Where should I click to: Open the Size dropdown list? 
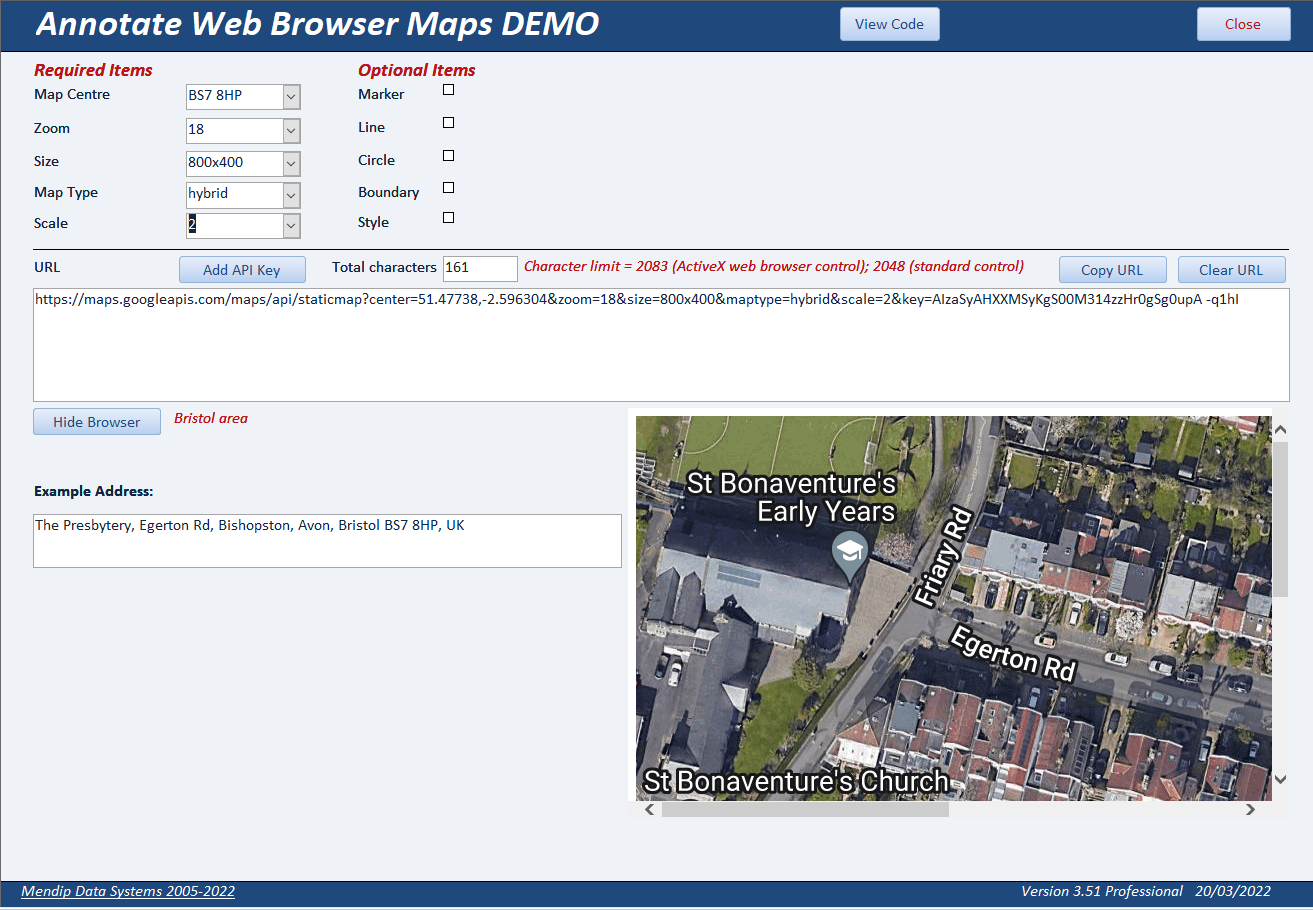tap(291, 163)
